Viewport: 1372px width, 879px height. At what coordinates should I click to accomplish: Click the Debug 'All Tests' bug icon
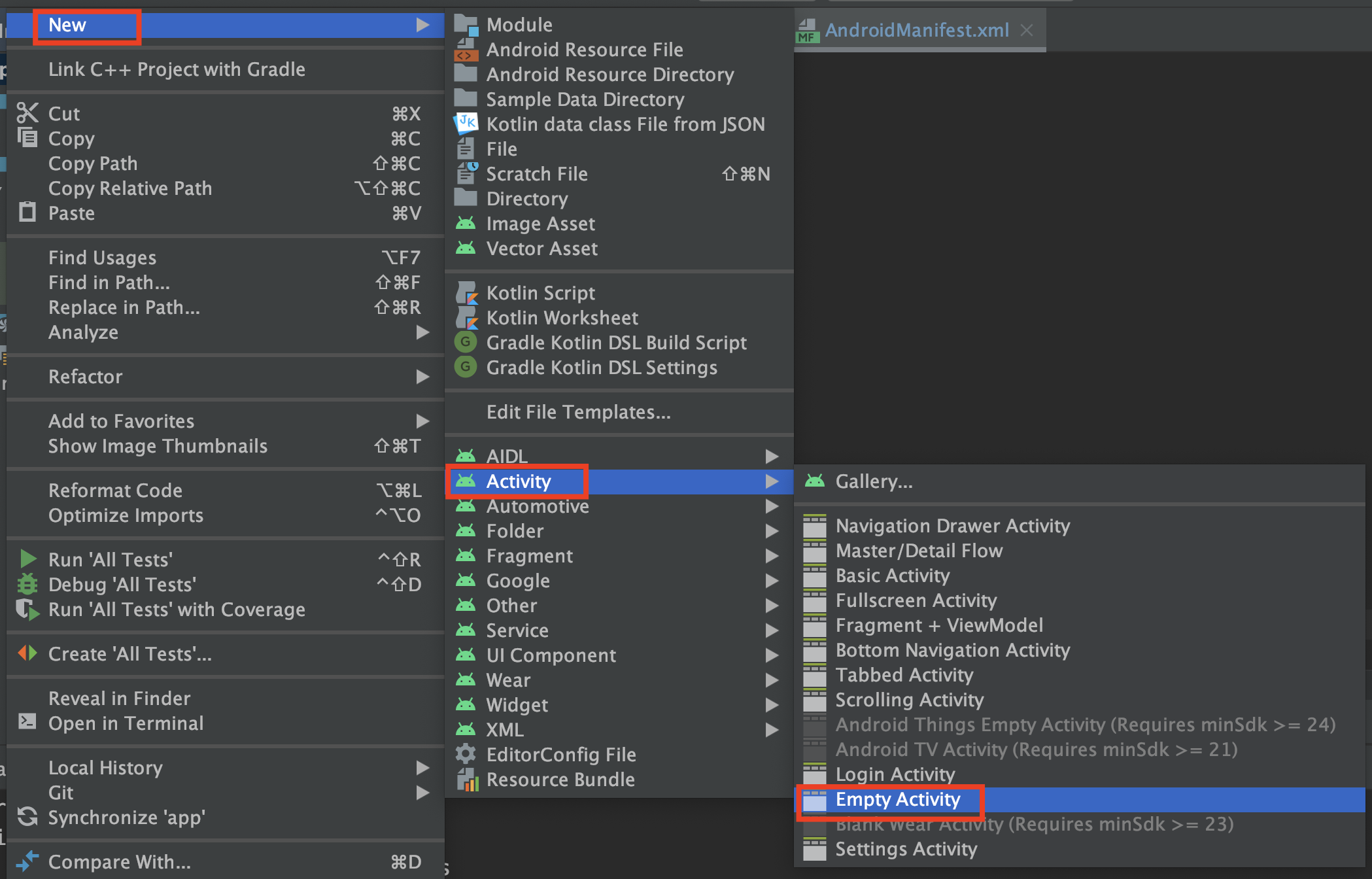click(x=27, y=584)
